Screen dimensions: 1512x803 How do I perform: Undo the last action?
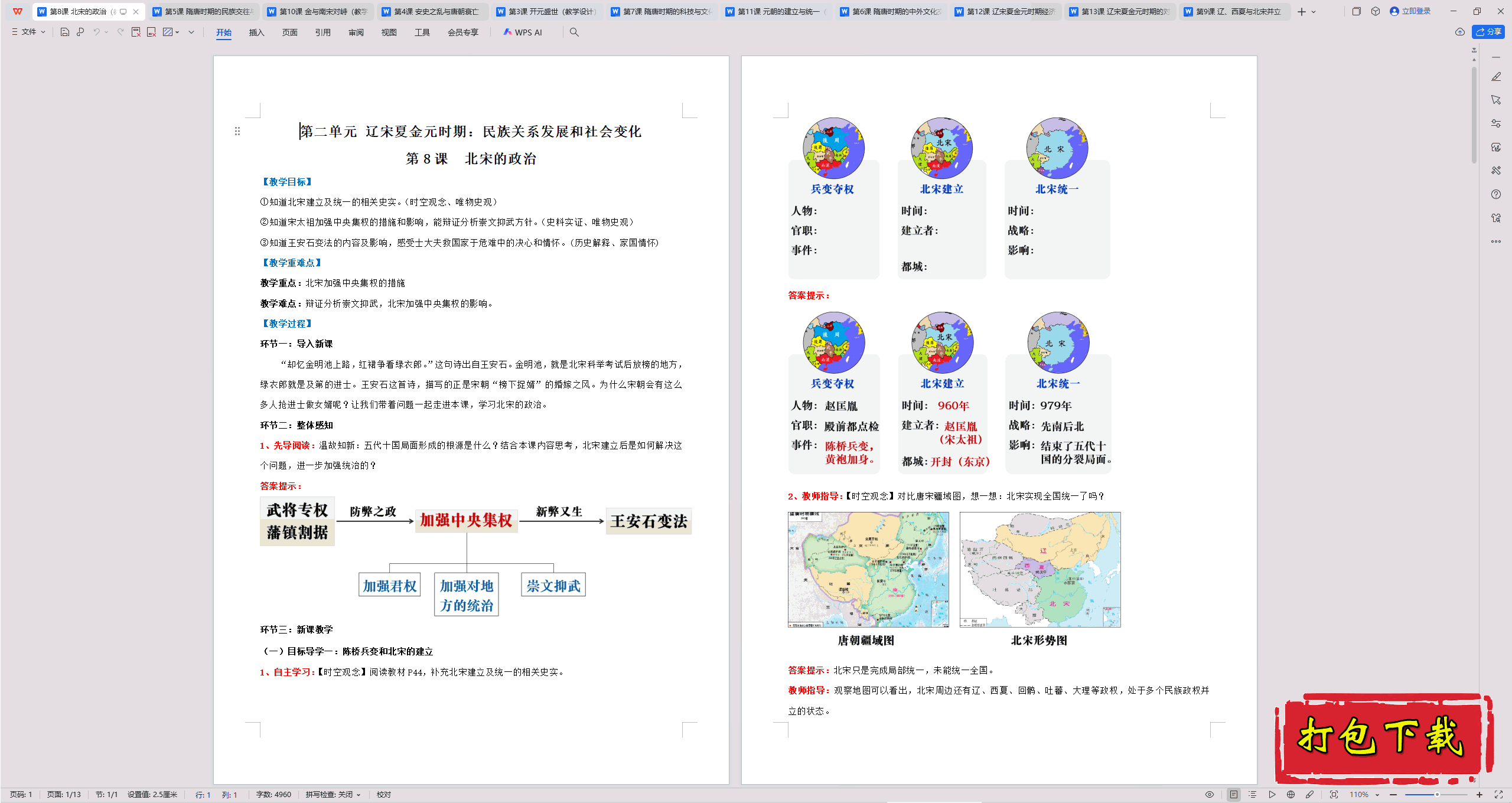[96, 32]
